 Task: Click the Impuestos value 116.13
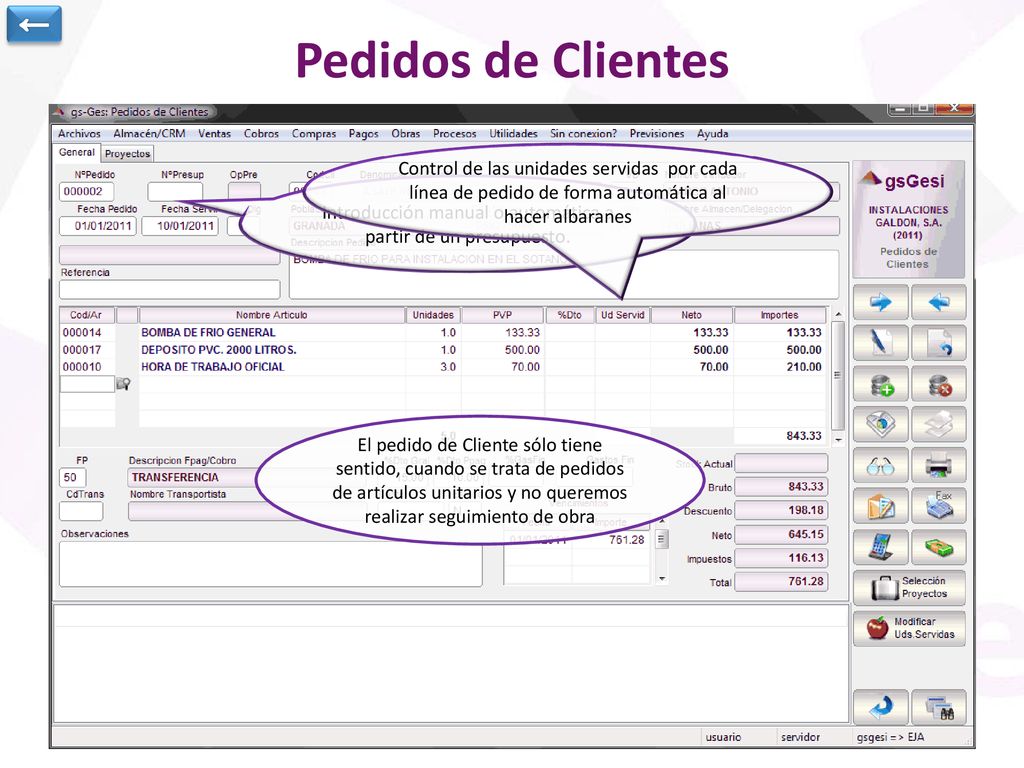(781, 558)
